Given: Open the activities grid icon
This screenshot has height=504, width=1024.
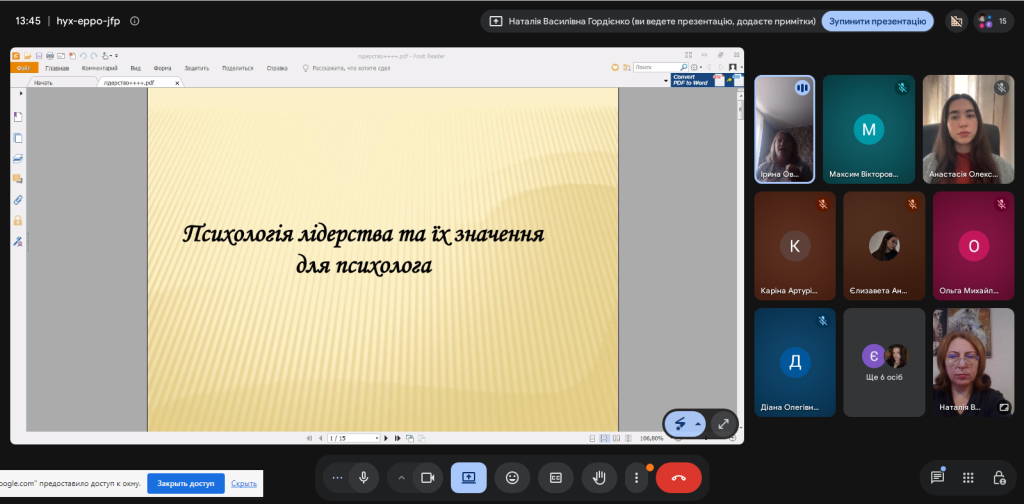Looking at the screenshot, I should [x=968, y=477].
